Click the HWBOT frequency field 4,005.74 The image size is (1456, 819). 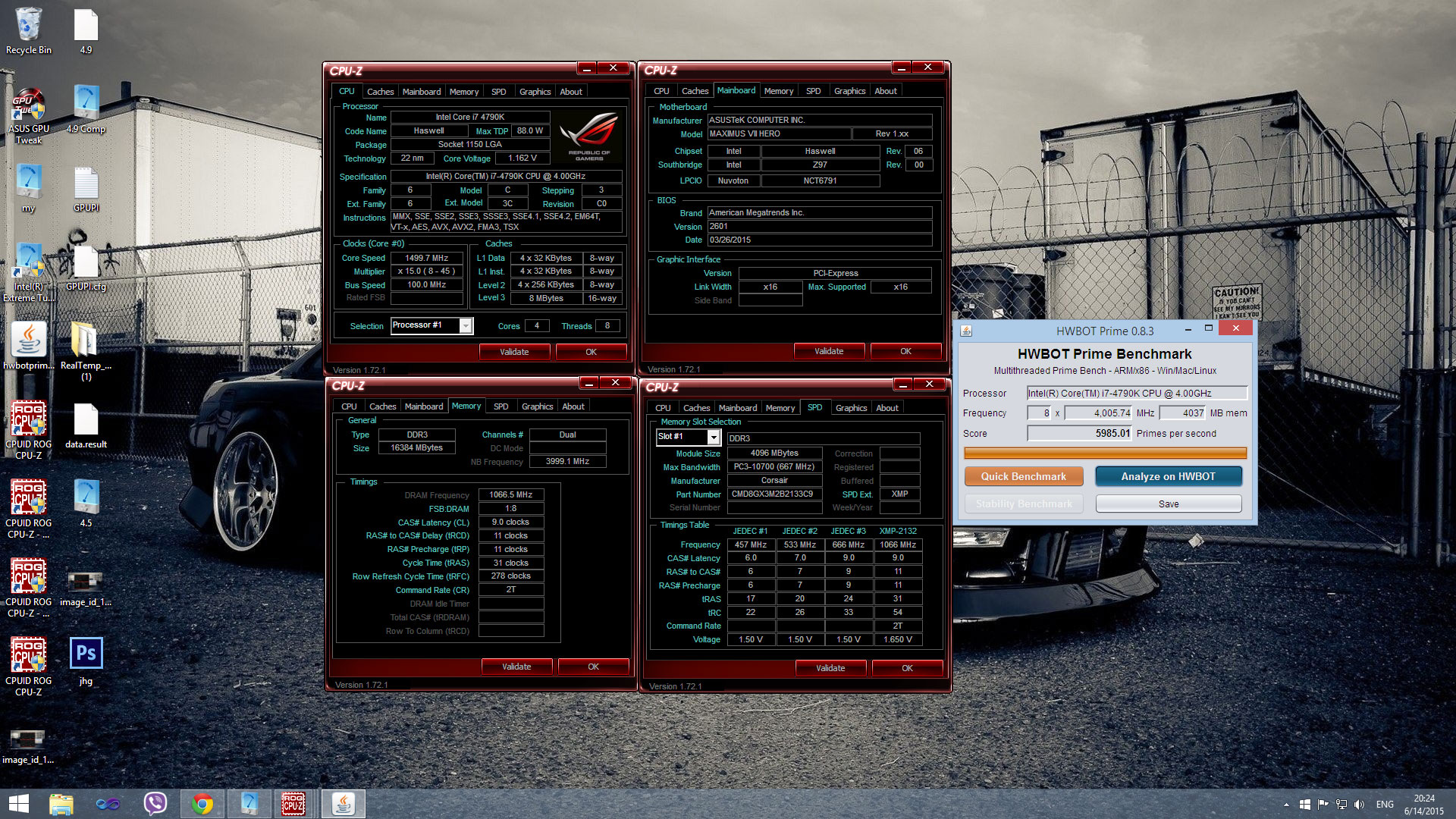tap(1098, 413)
